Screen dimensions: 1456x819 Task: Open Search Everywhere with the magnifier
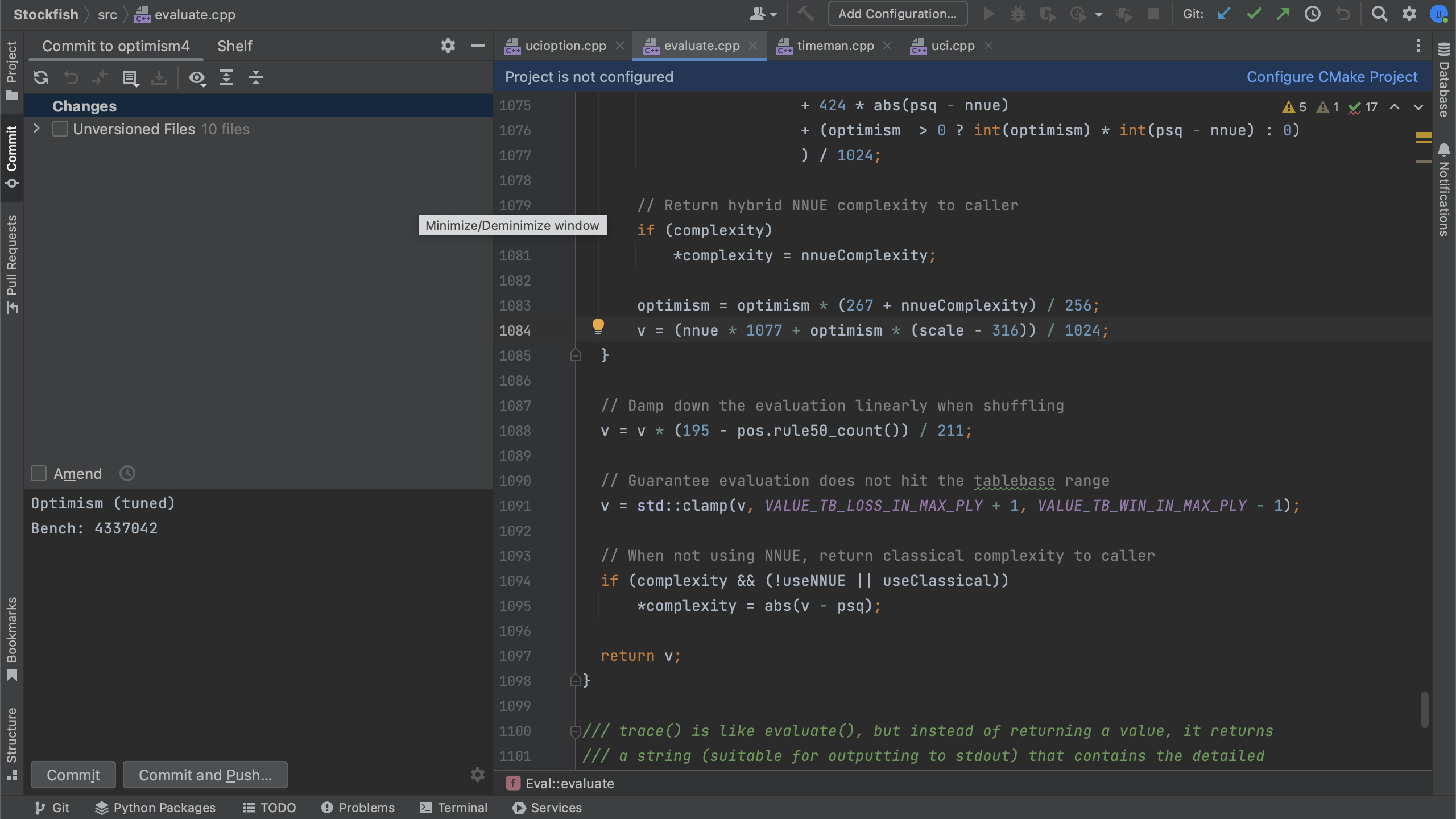point(1380,14)
